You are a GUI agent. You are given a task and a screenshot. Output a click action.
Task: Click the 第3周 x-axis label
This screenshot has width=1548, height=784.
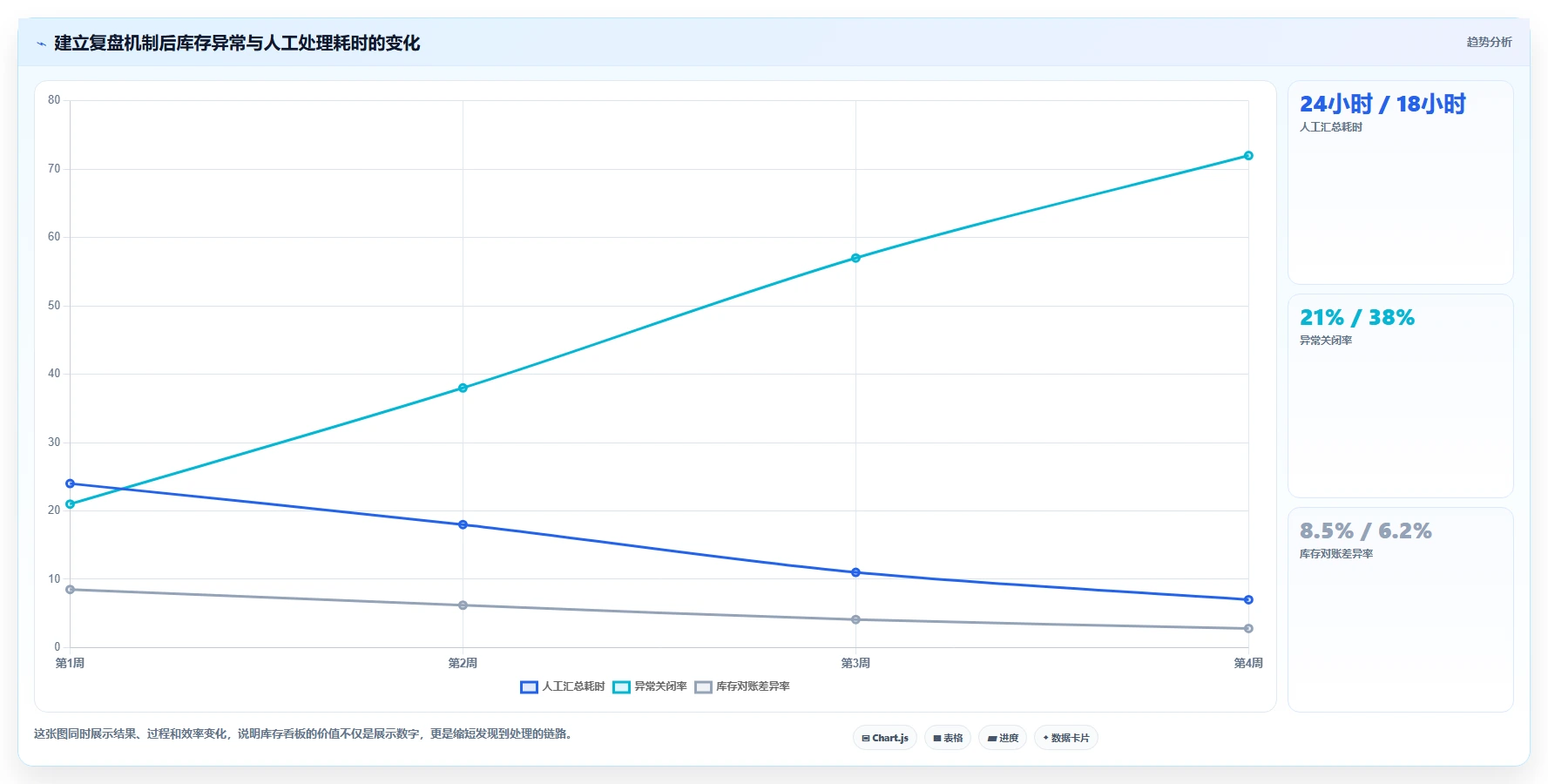tap(855, 663)
